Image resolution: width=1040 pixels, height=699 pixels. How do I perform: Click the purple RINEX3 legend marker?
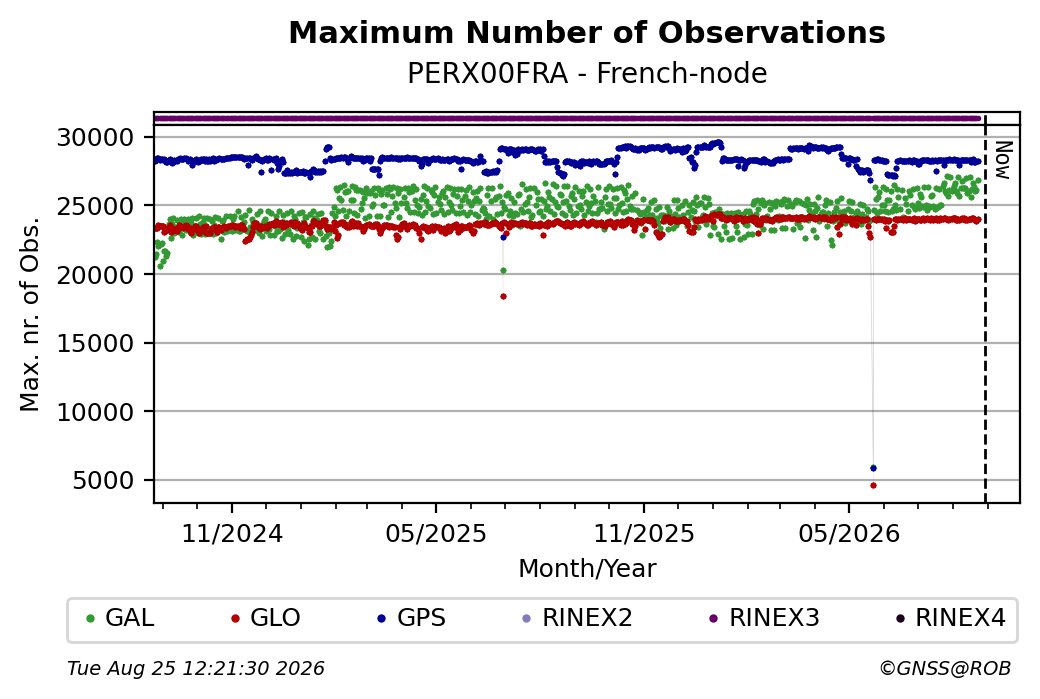tap(714, 619)
